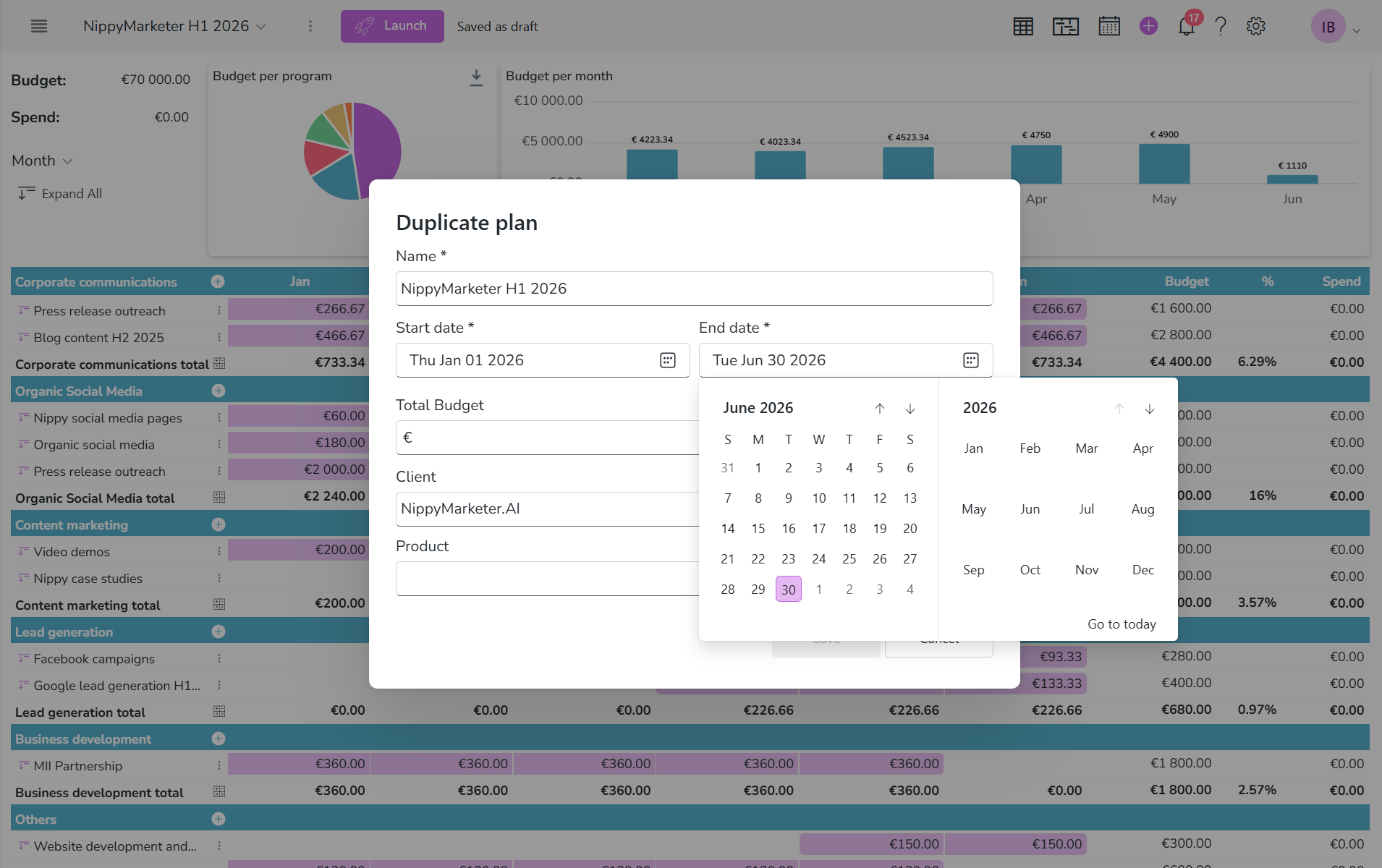Open the Month period dropdown

[x=42, y=161]
